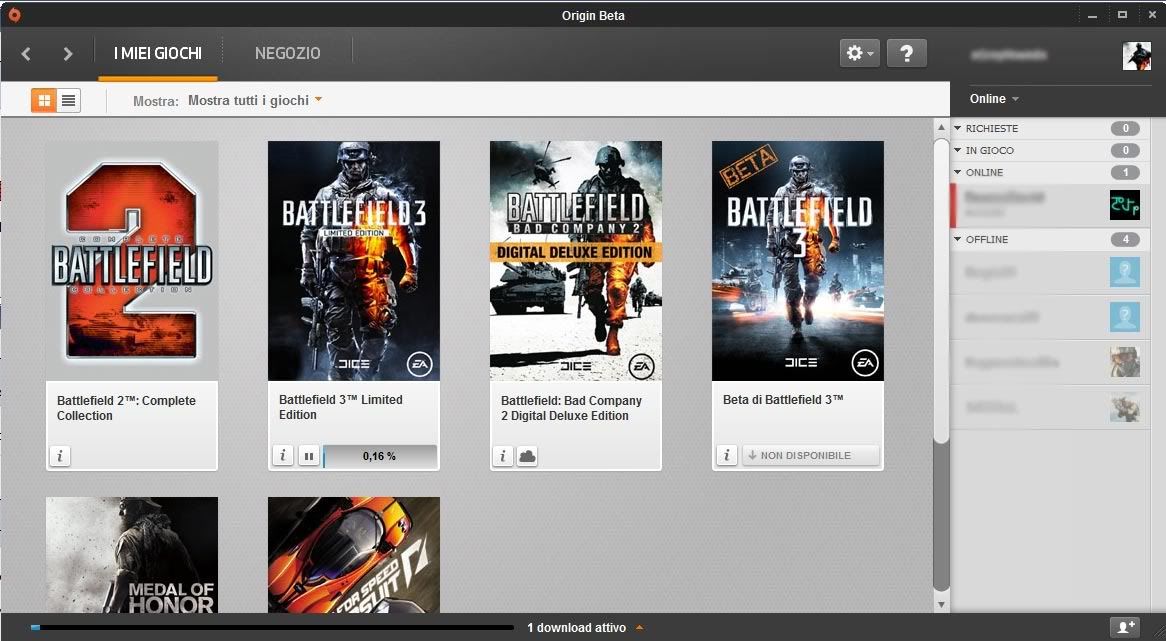The image size is (1166, 641).
Task: Open info for Beta di Battlefield 3
Action: point(727,456)
